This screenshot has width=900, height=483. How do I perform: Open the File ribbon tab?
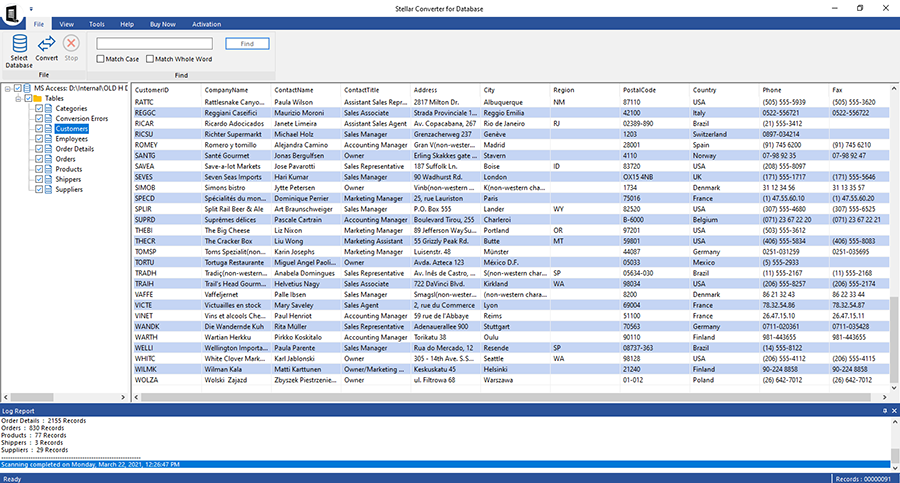(38, 24)
